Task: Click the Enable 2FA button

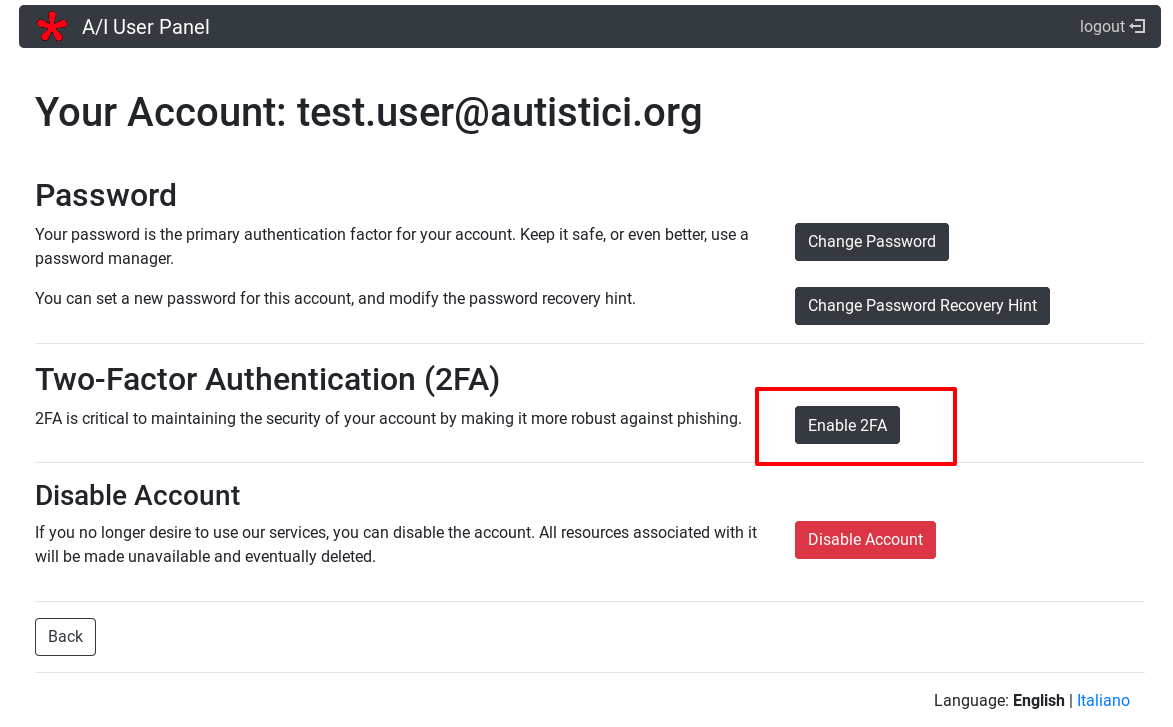Action: click(x=847, y=425)
